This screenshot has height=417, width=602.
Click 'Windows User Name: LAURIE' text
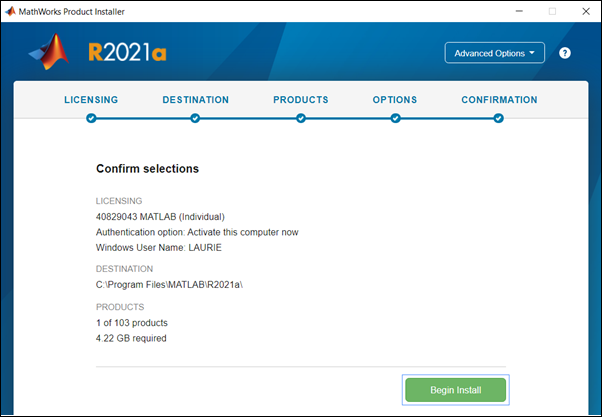coord(159,248)
